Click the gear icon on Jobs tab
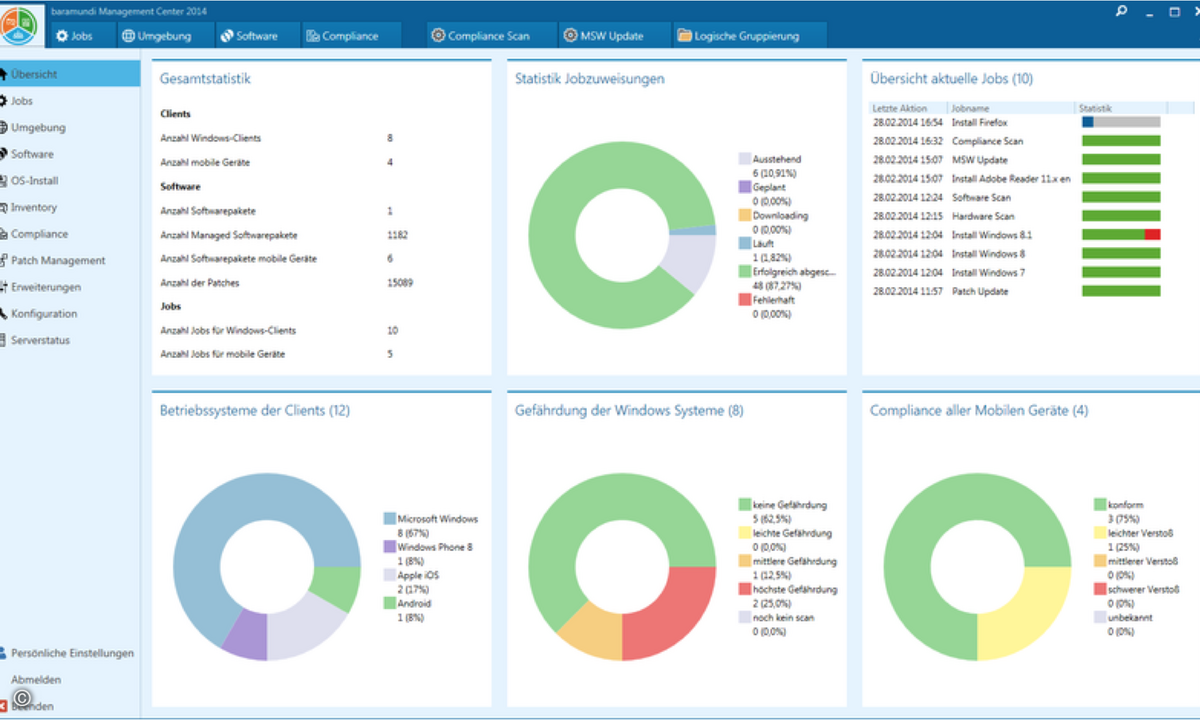The width and height of the screenshot is (1200, 720). click(x=62, y=36)
